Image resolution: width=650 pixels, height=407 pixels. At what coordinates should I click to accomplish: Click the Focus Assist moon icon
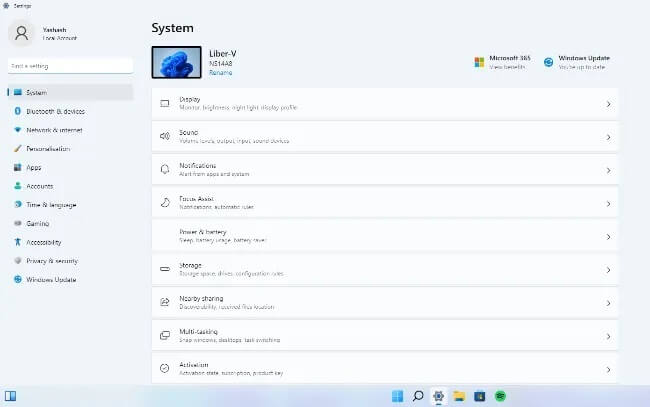click(165, 202)
